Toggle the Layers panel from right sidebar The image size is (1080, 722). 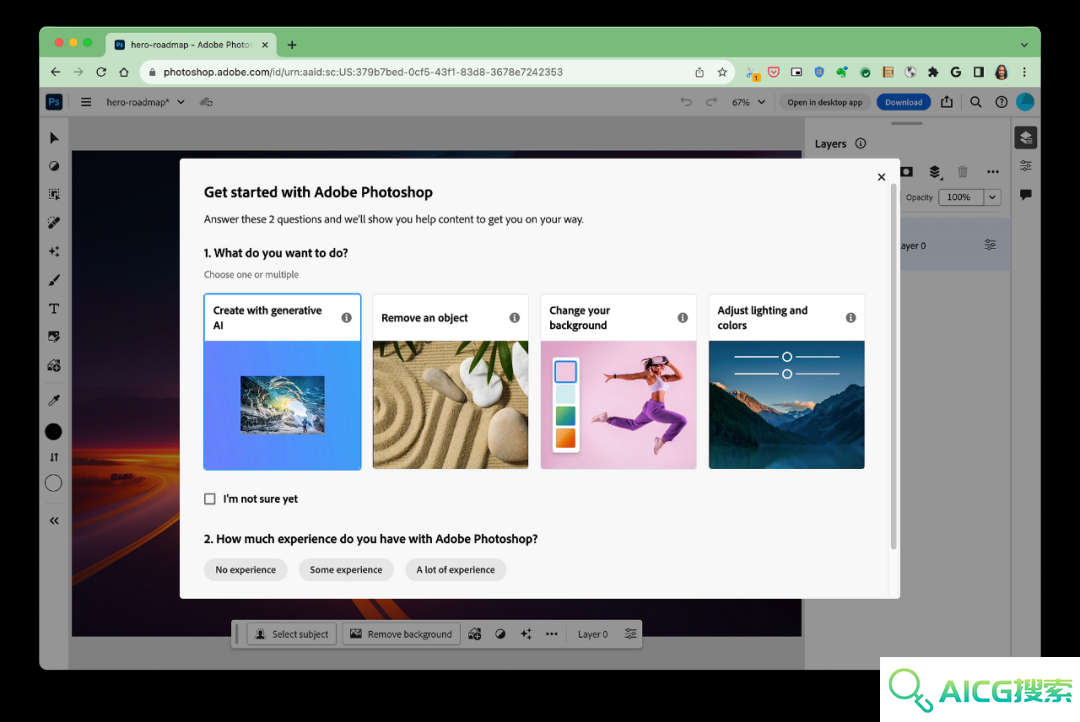coord(1026,138)
